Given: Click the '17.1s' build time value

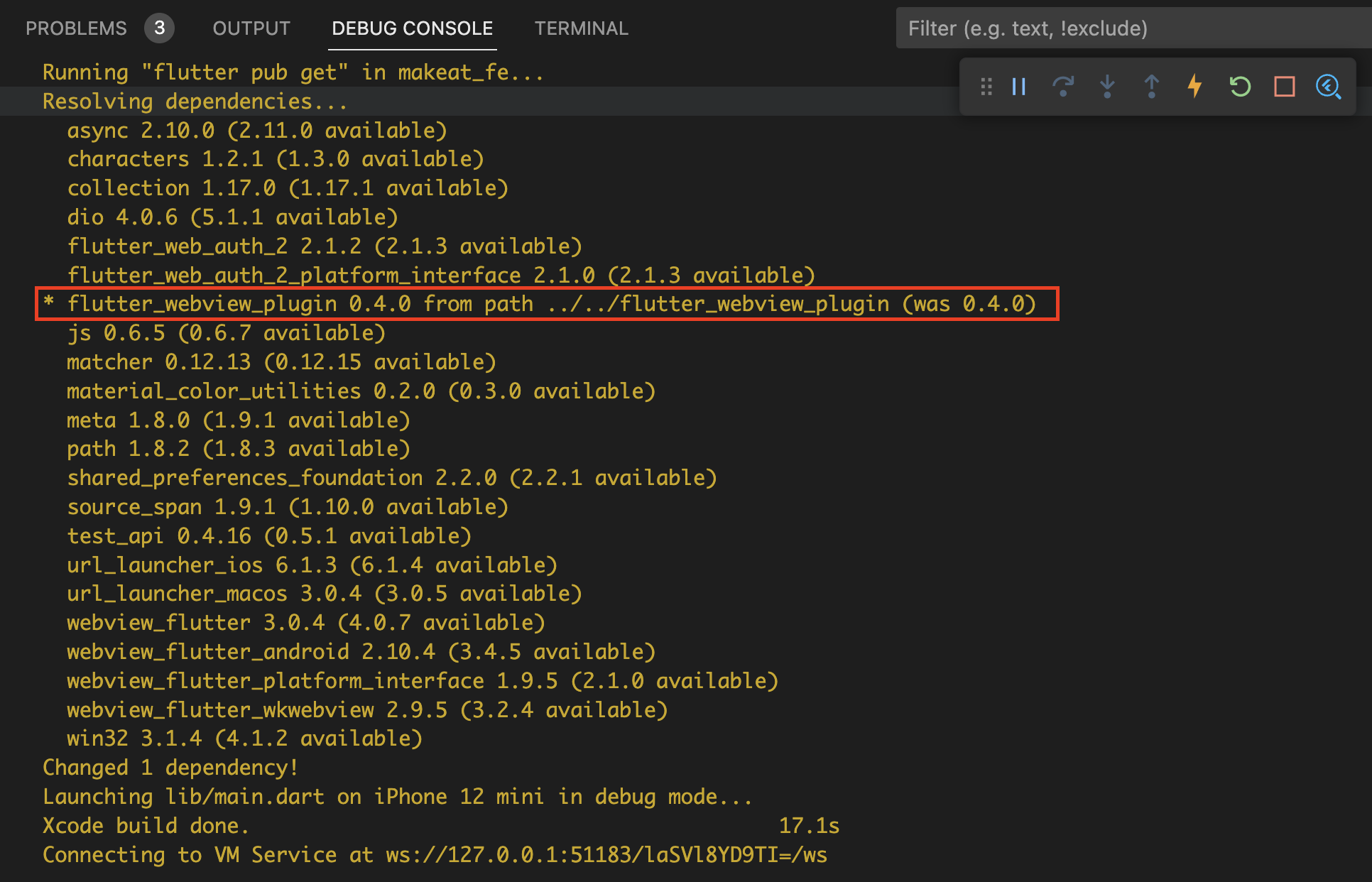Looking at the screenshot, I should click(809, 826).
